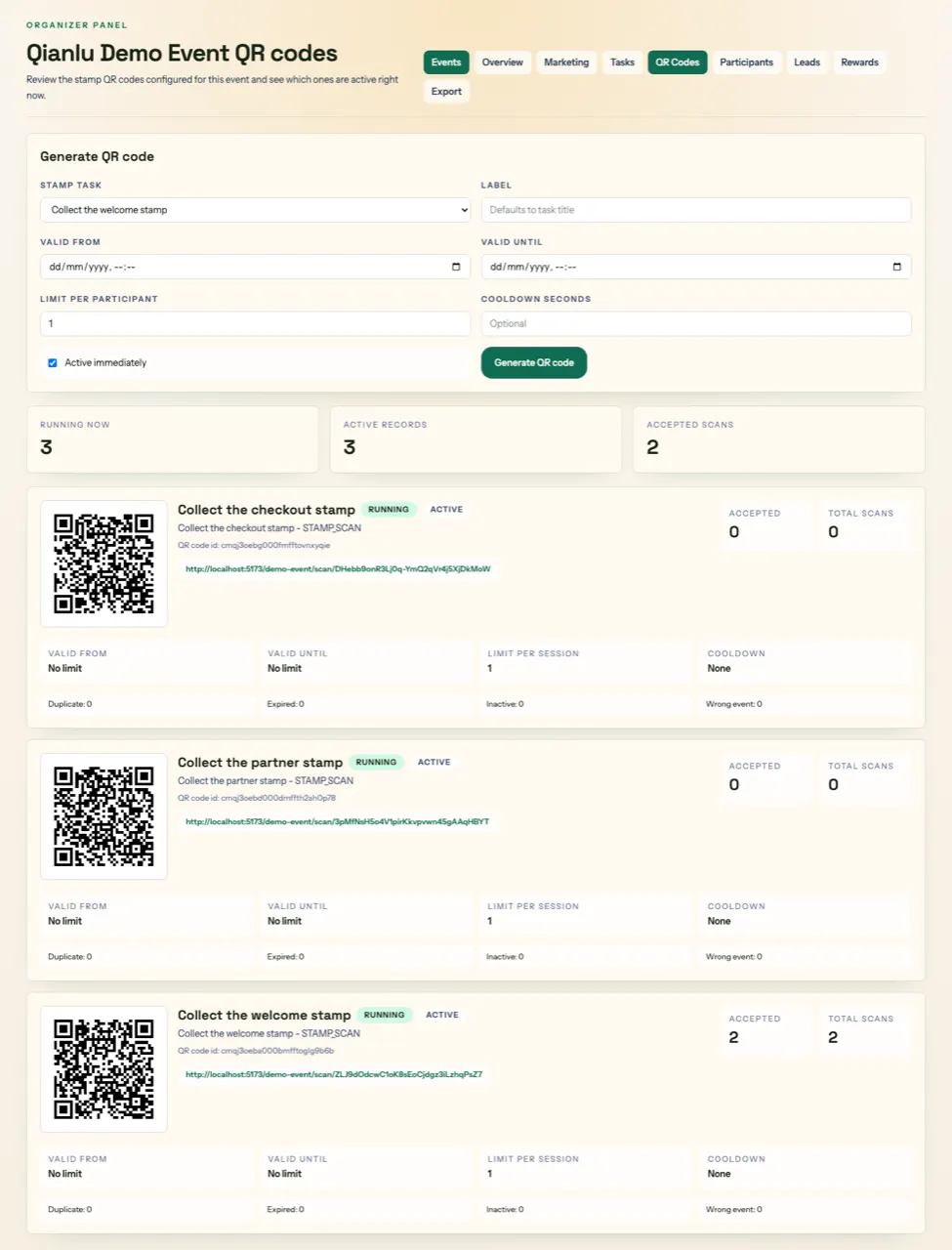Click the welcome stamp QR code id text
This screenshot has height=1250, width=952.
click(x=256, y=1052)
